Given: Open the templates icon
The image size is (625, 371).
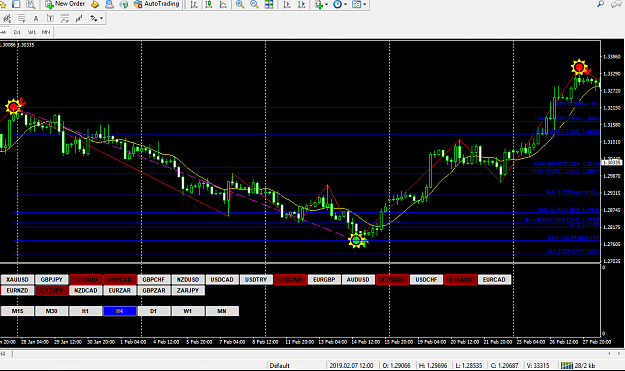Looking at the screenshot, I should (x=356, y=4).
